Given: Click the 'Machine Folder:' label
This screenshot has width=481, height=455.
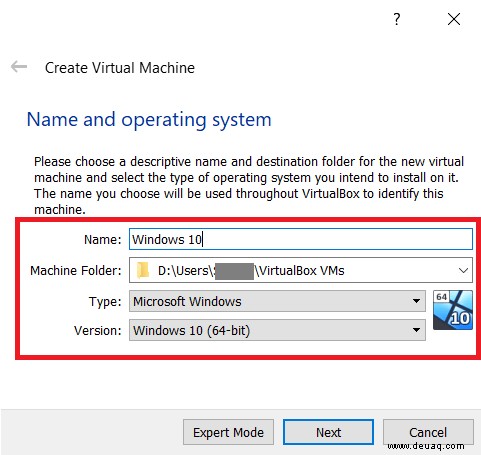Looking at the screenshot, I should click(x=76, y=270).
